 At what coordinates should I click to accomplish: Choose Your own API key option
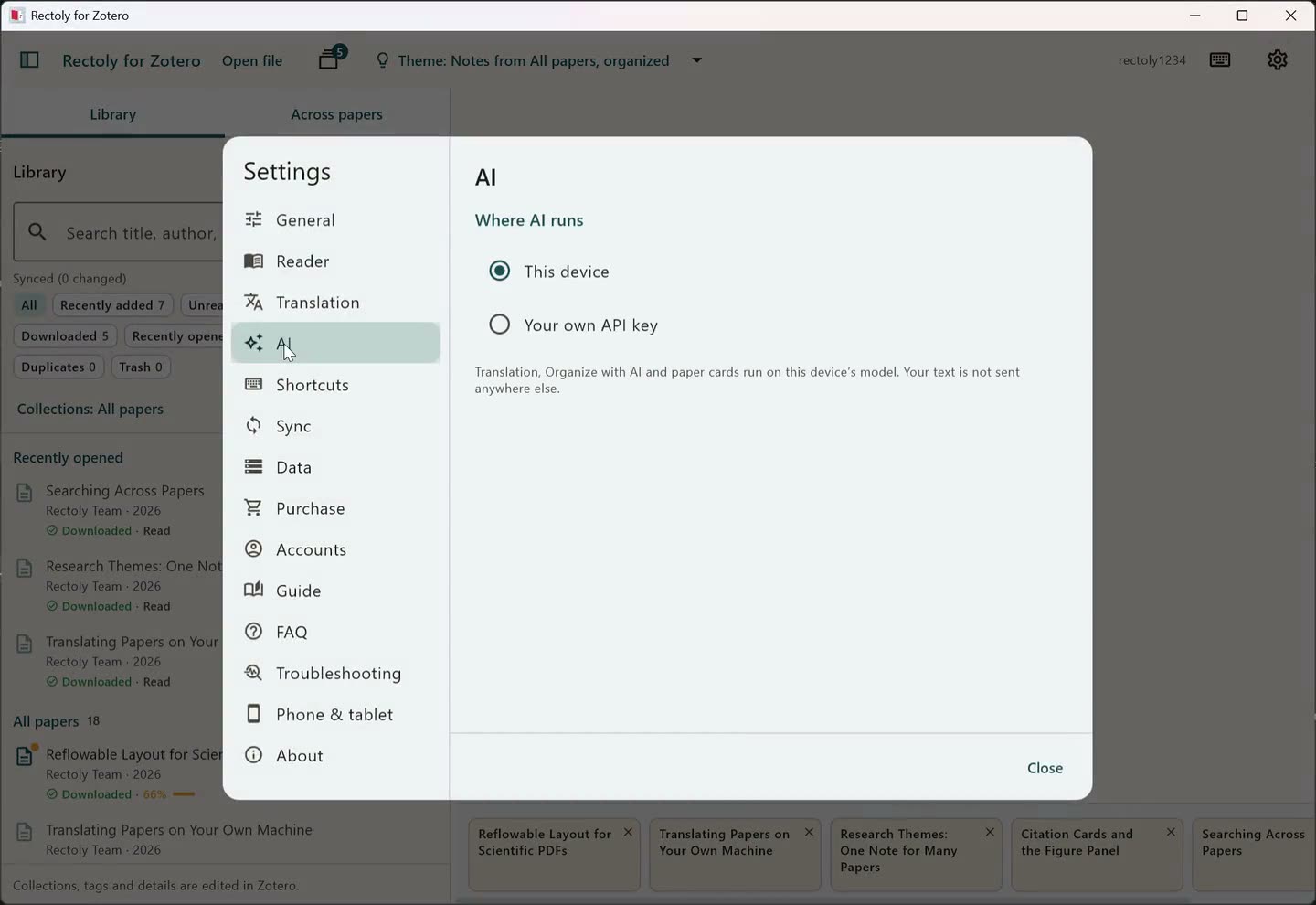click(x=500, y=325)
